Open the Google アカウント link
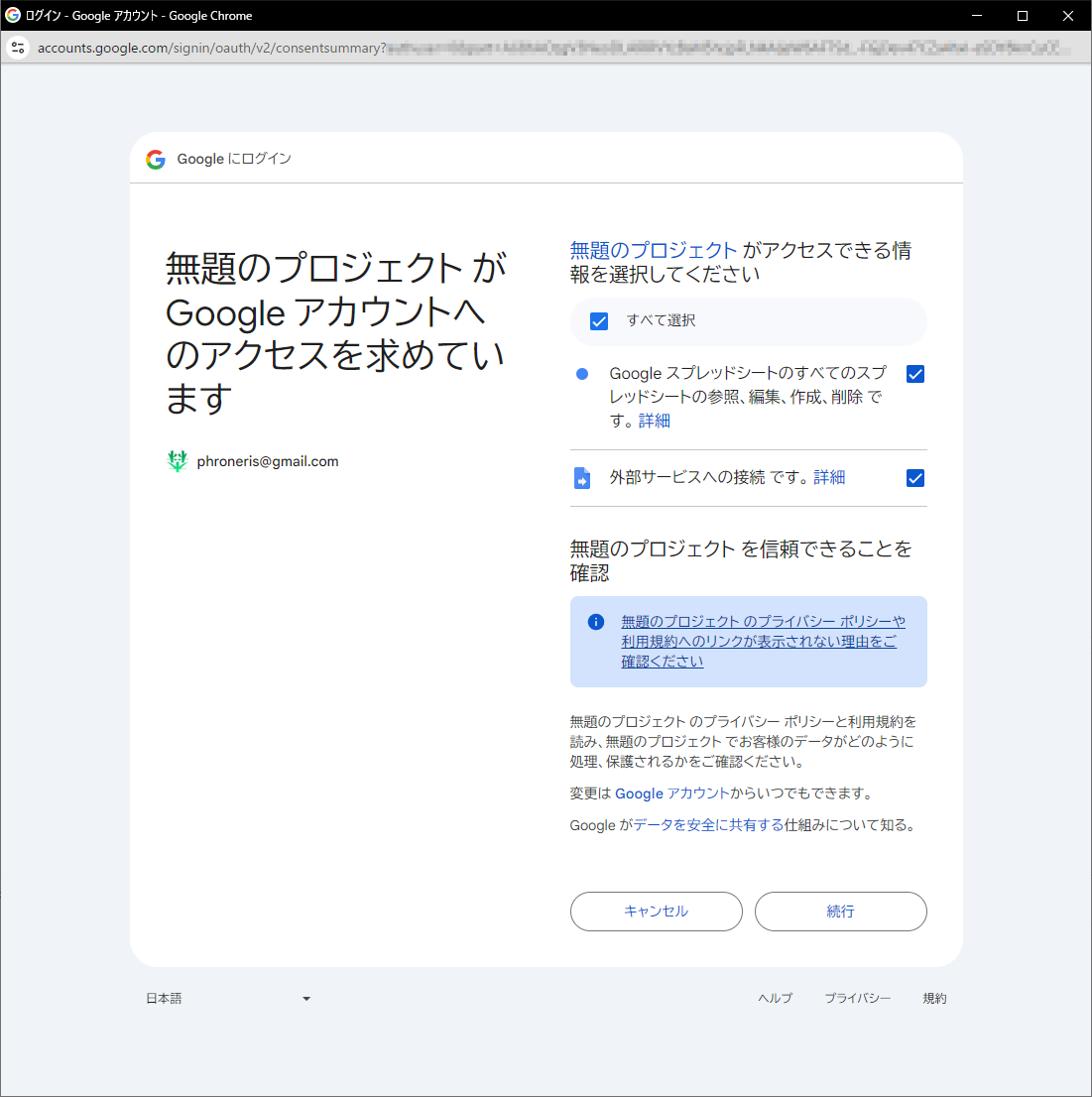 pos(672,794)
